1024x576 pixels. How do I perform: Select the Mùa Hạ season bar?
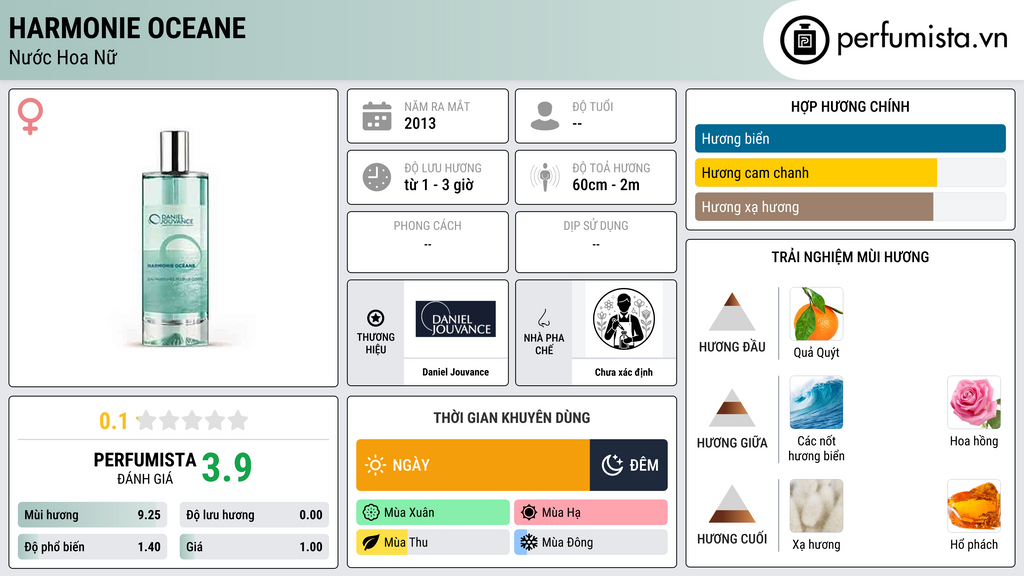pyautogui.click(x=591, y=513)
